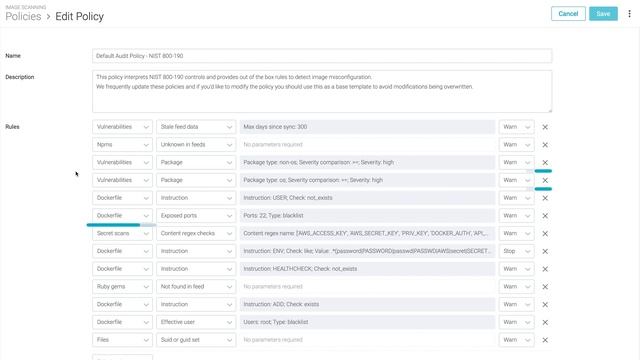The height and width of the screenshot is (360, 640).
Task: Edit the policy Description text area
Action: pos(322,91)
